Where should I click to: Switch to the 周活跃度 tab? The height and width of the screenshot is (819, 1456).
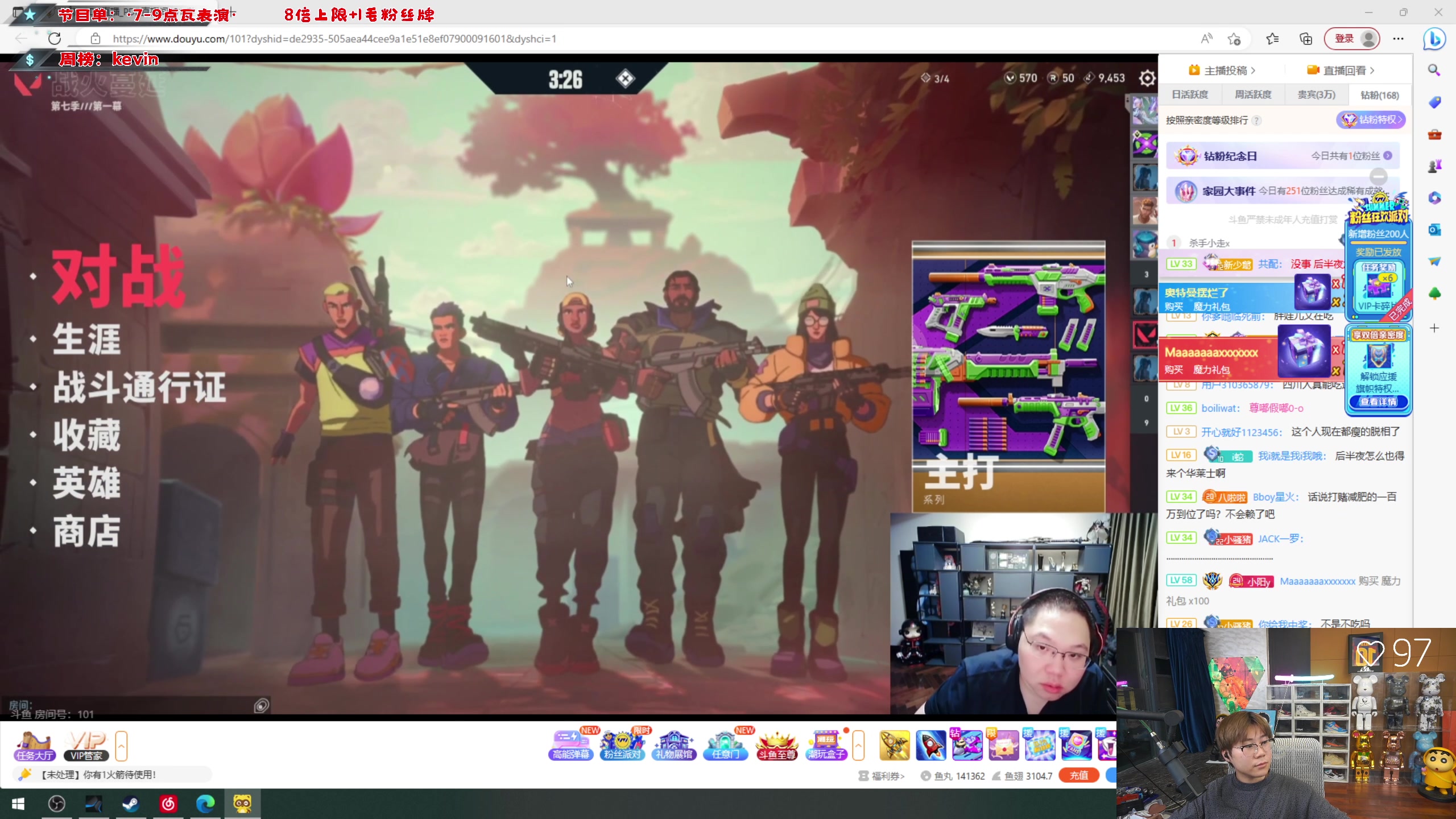click(1252, 94)
